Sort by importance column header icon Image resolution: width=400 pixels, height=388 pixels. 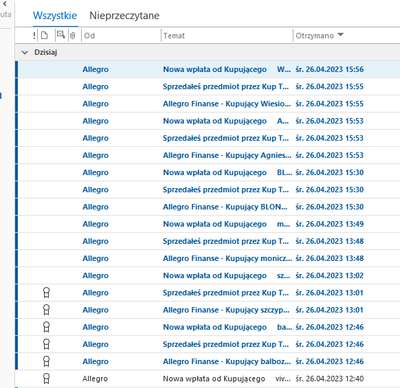click(x=34, y=35)
